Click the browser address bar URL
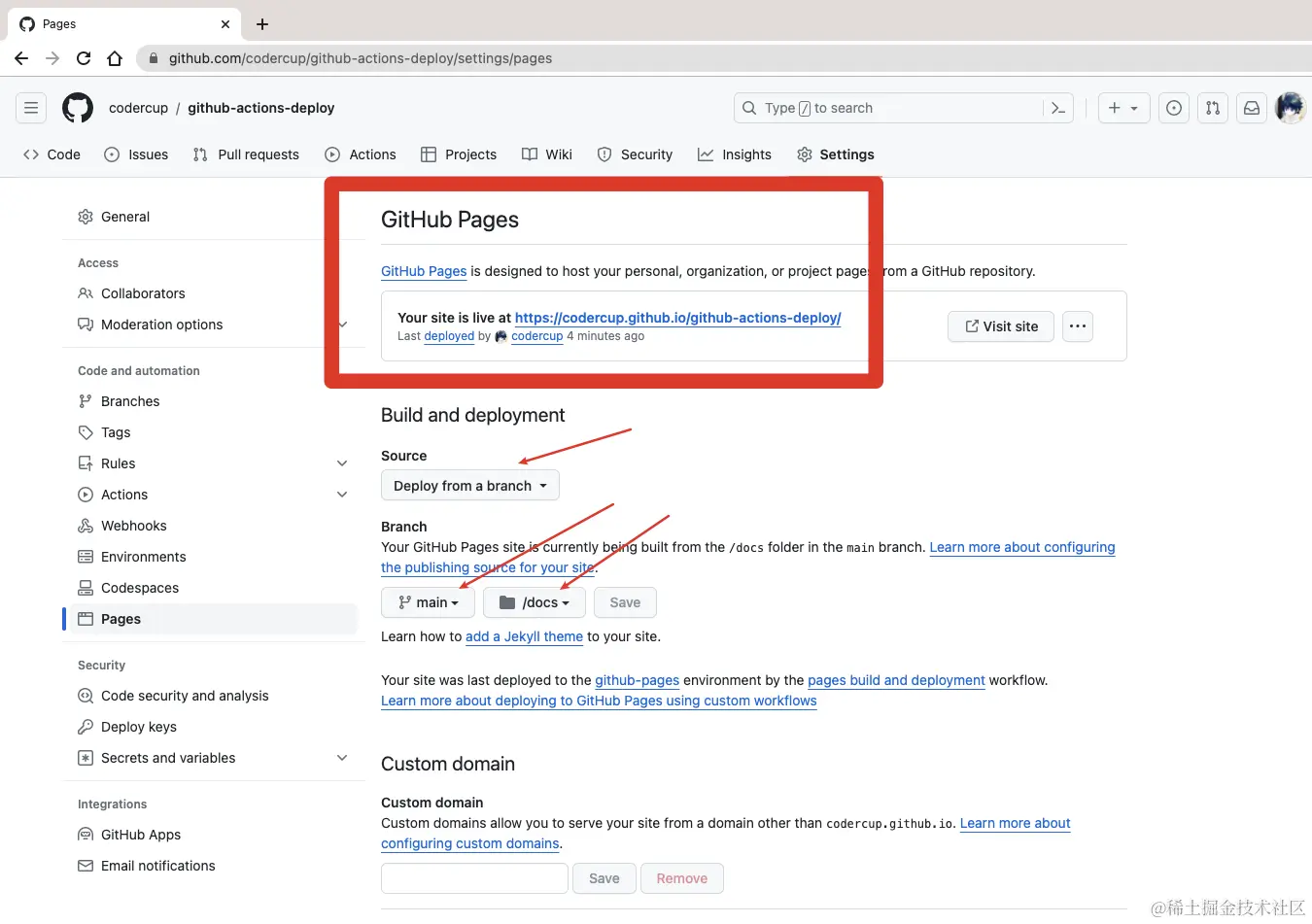The width and height of the screenshot is (1312, 924). tap(361, 58)
